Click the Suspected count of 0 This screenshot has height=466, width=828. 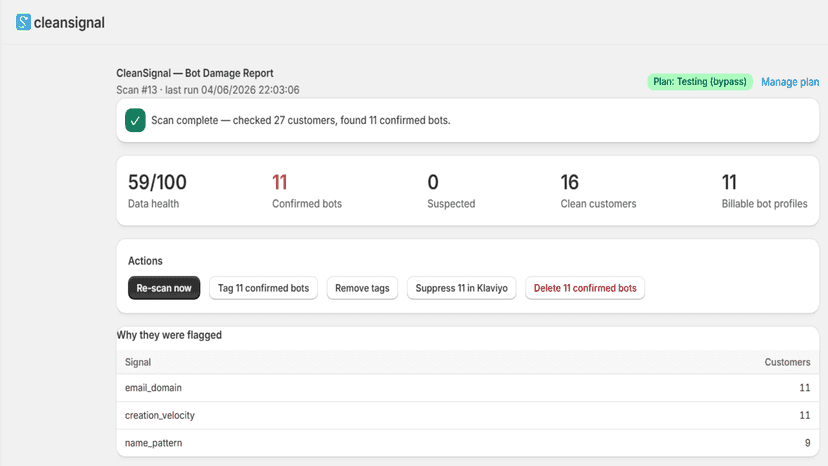pyautogui.click(x=432, y=182)
